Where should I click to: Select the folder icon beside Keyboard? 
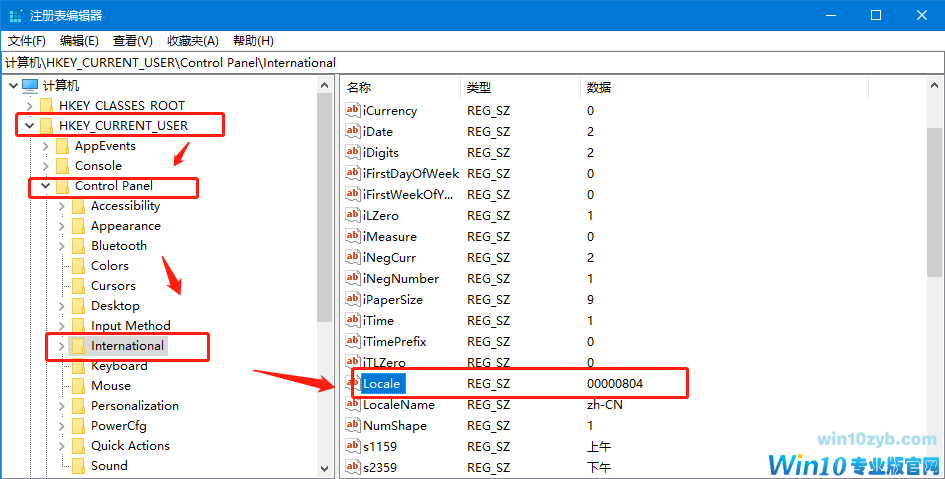coord(79,366)
